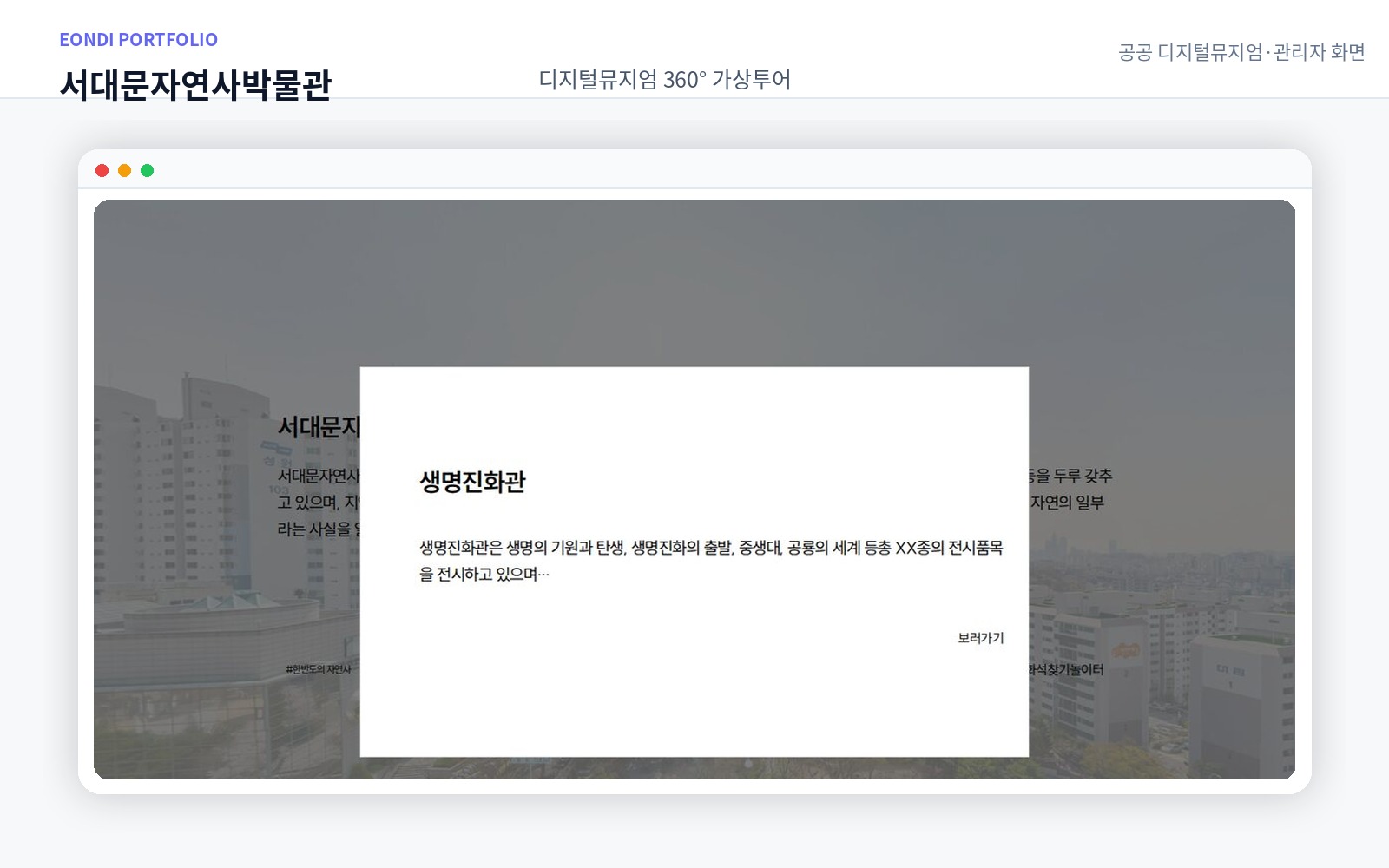
Task: Click the 공공 디지털뮤지엄·관리자 화면 text
Action: (1241, 52)
